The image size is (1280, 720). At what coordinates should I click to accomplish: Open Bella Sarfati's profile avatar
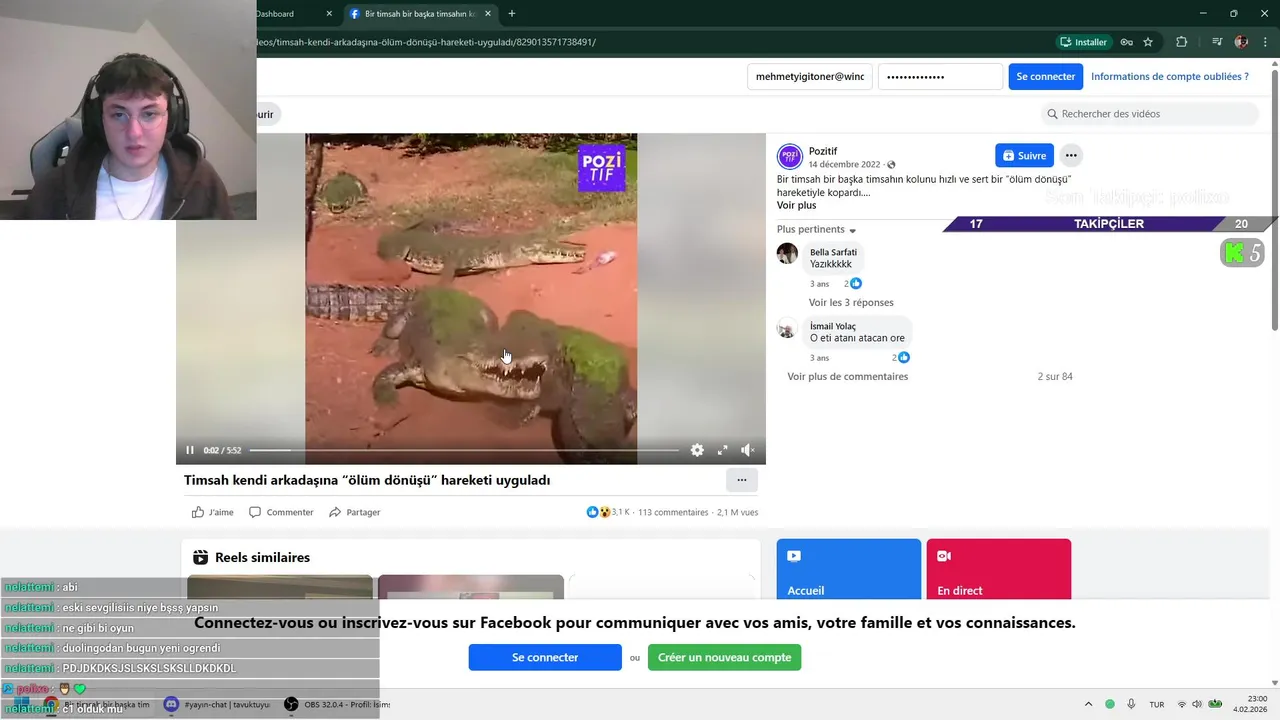point(788,253)
